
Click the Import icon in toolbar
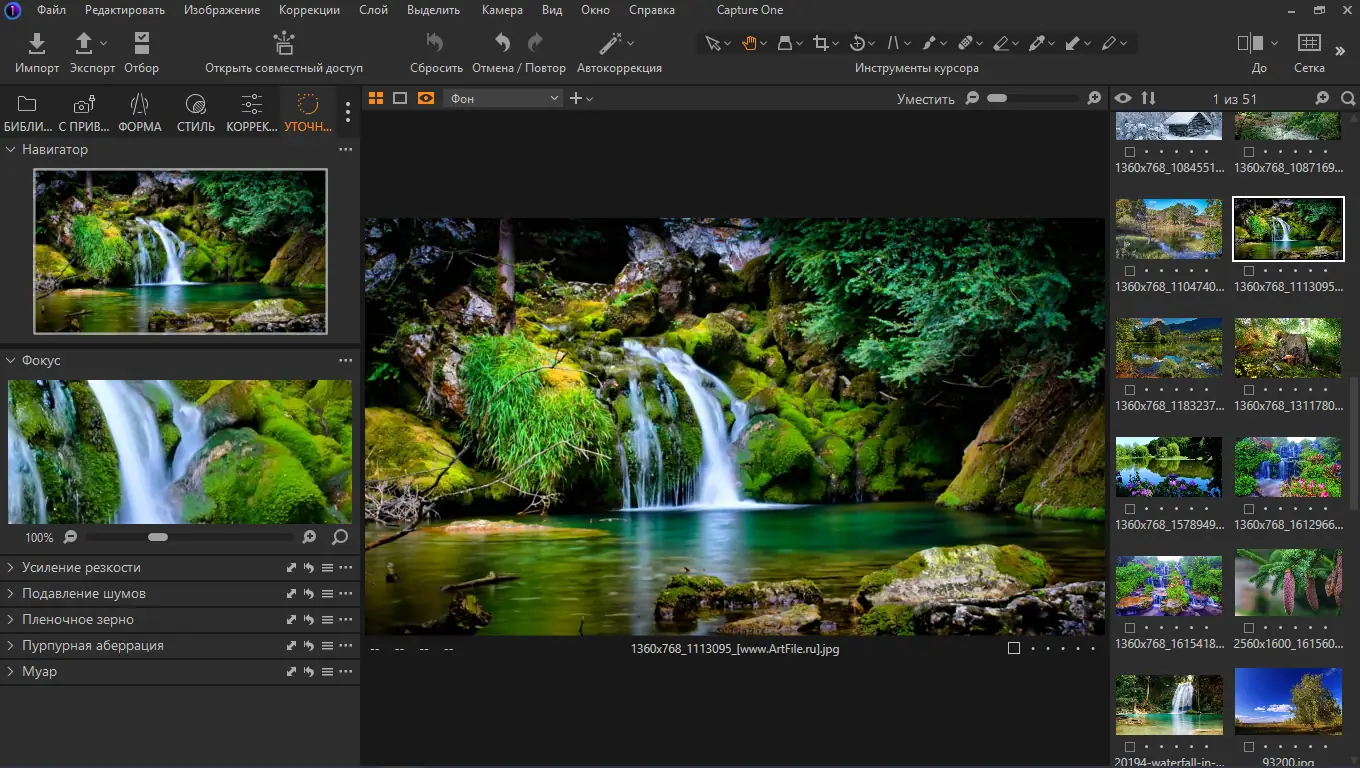click(37, 44)
